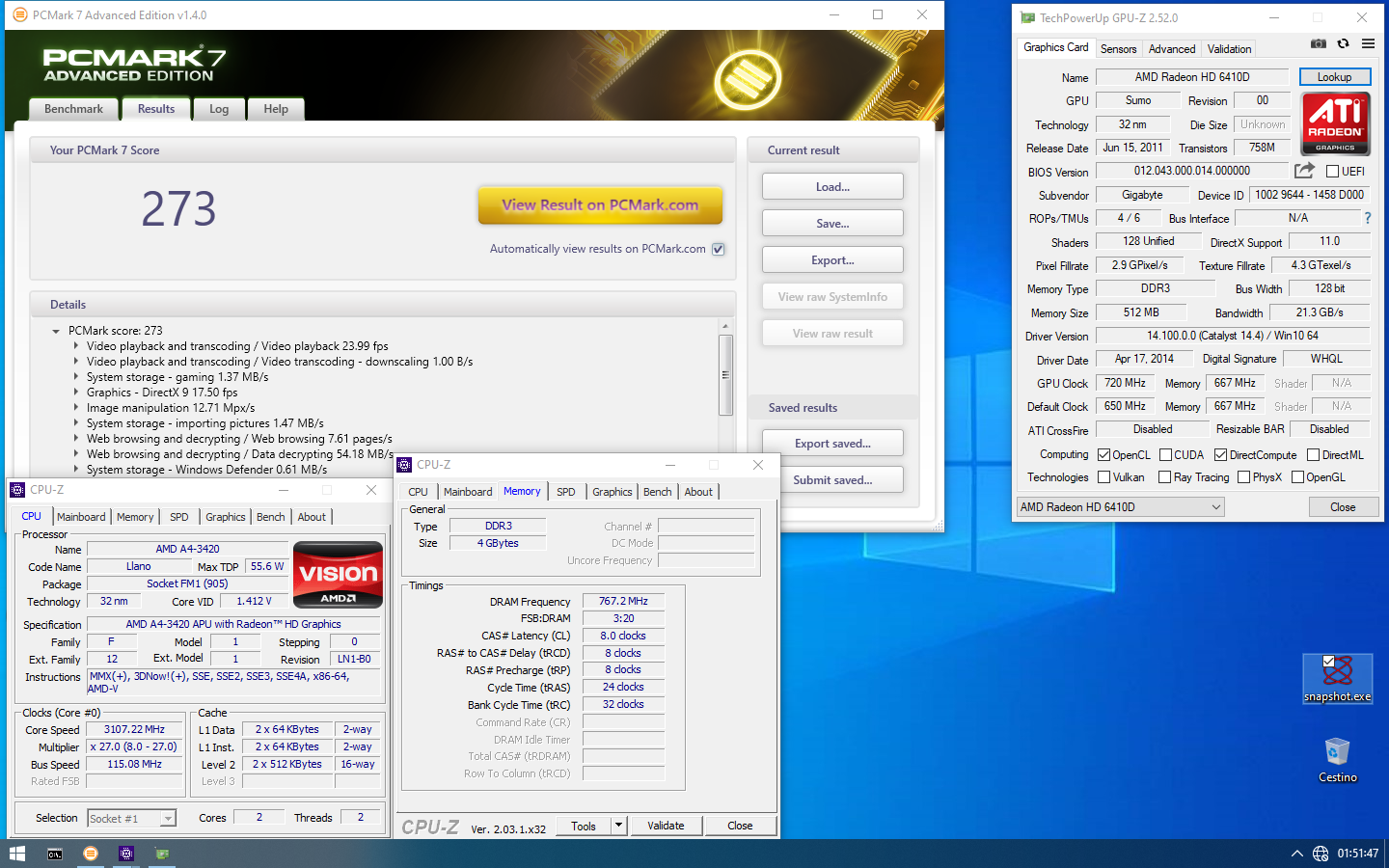Viewport: 1389px width, 868px height.
Task: Toggle the DirectML checkbox
Action: point(1313,454)
